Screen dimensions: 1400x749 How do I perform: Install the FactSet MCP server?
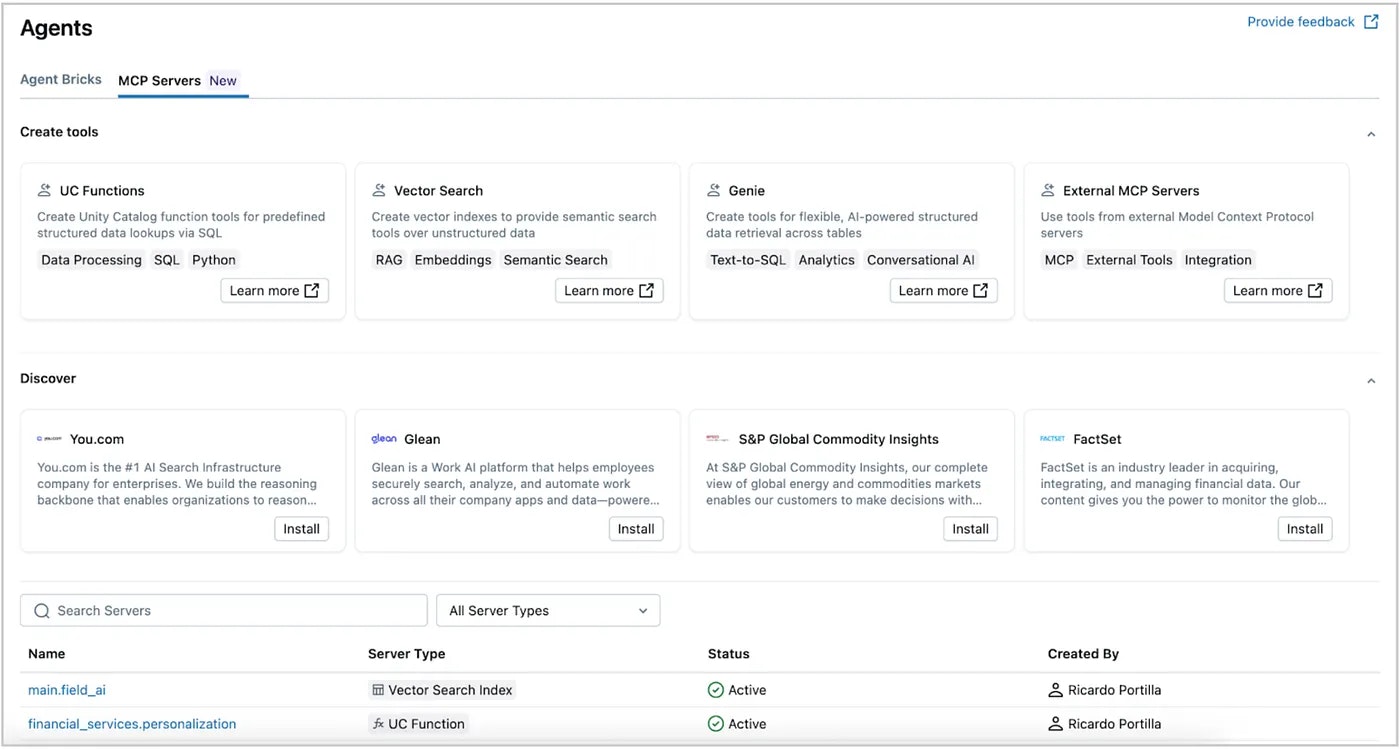(x=1304, y=529)
